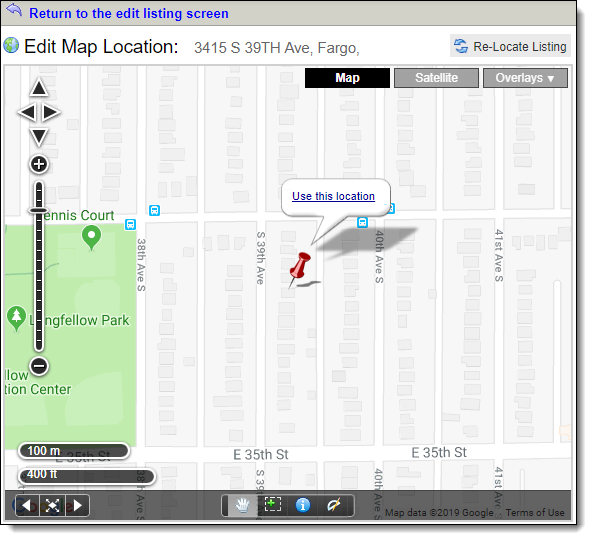Click the Re-Locate Listing button
Image resolution: width=592 pixels, height=540 pixels.
[x=510, y=46]
